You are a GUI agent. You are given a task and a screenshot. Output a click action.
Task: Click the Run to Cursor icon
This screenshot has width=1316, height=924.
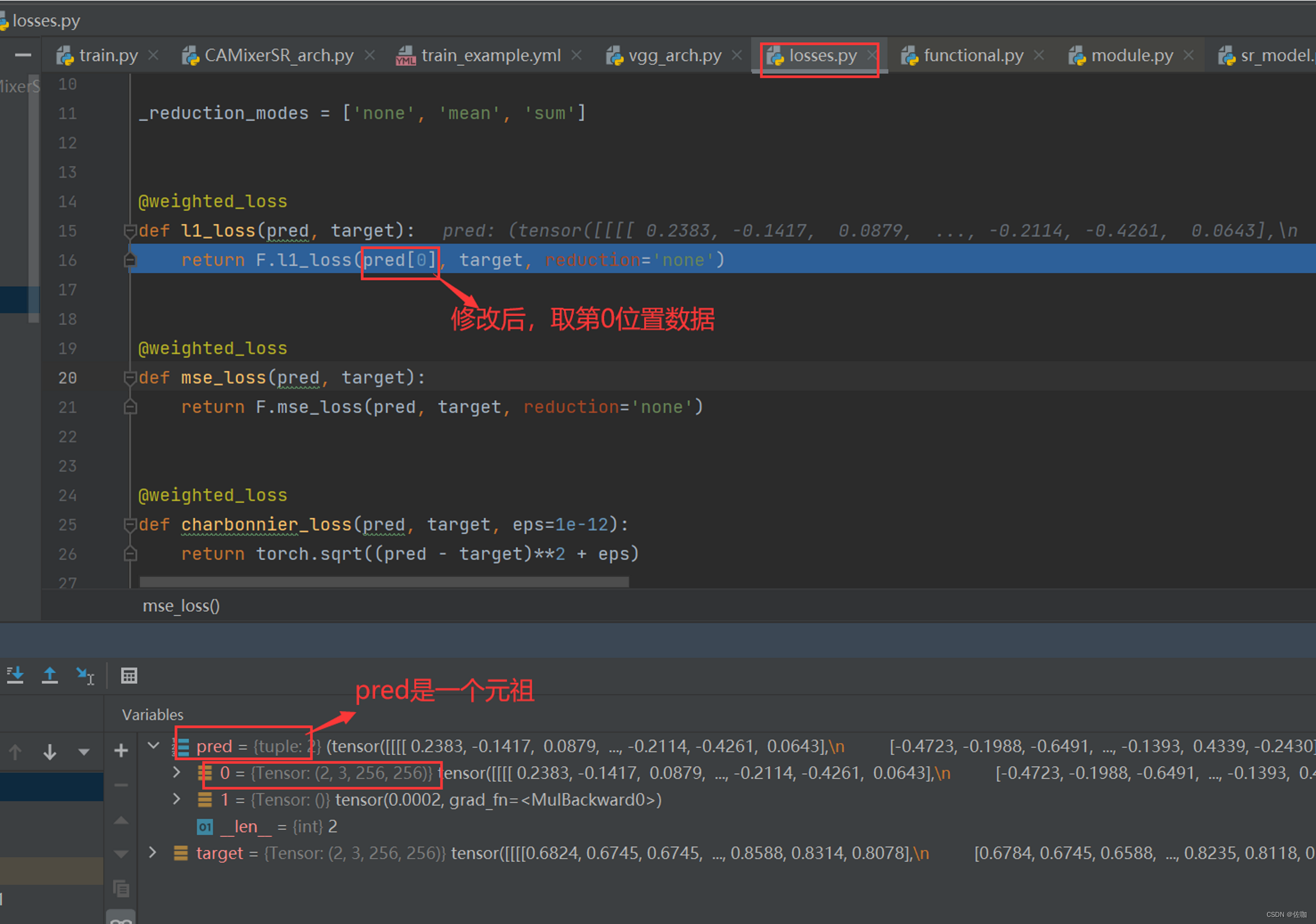[85, 675]
